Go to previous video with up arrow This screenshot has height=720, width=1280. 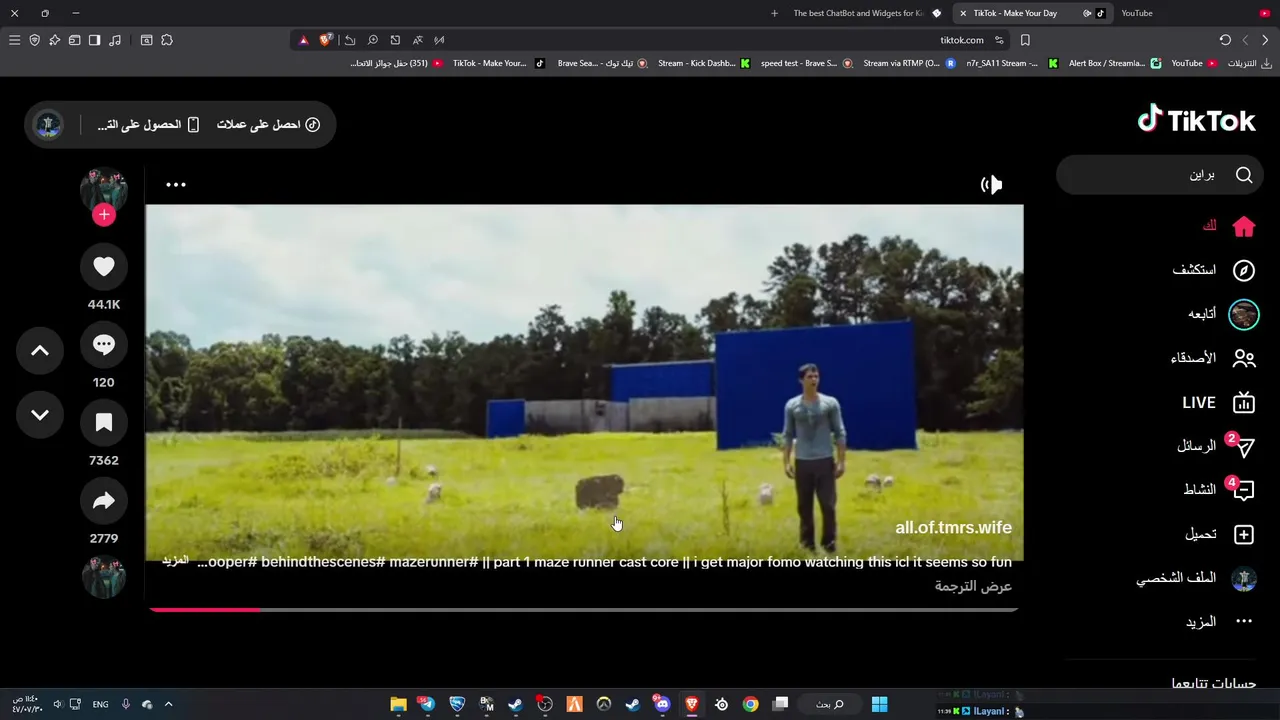coord(40,351)
